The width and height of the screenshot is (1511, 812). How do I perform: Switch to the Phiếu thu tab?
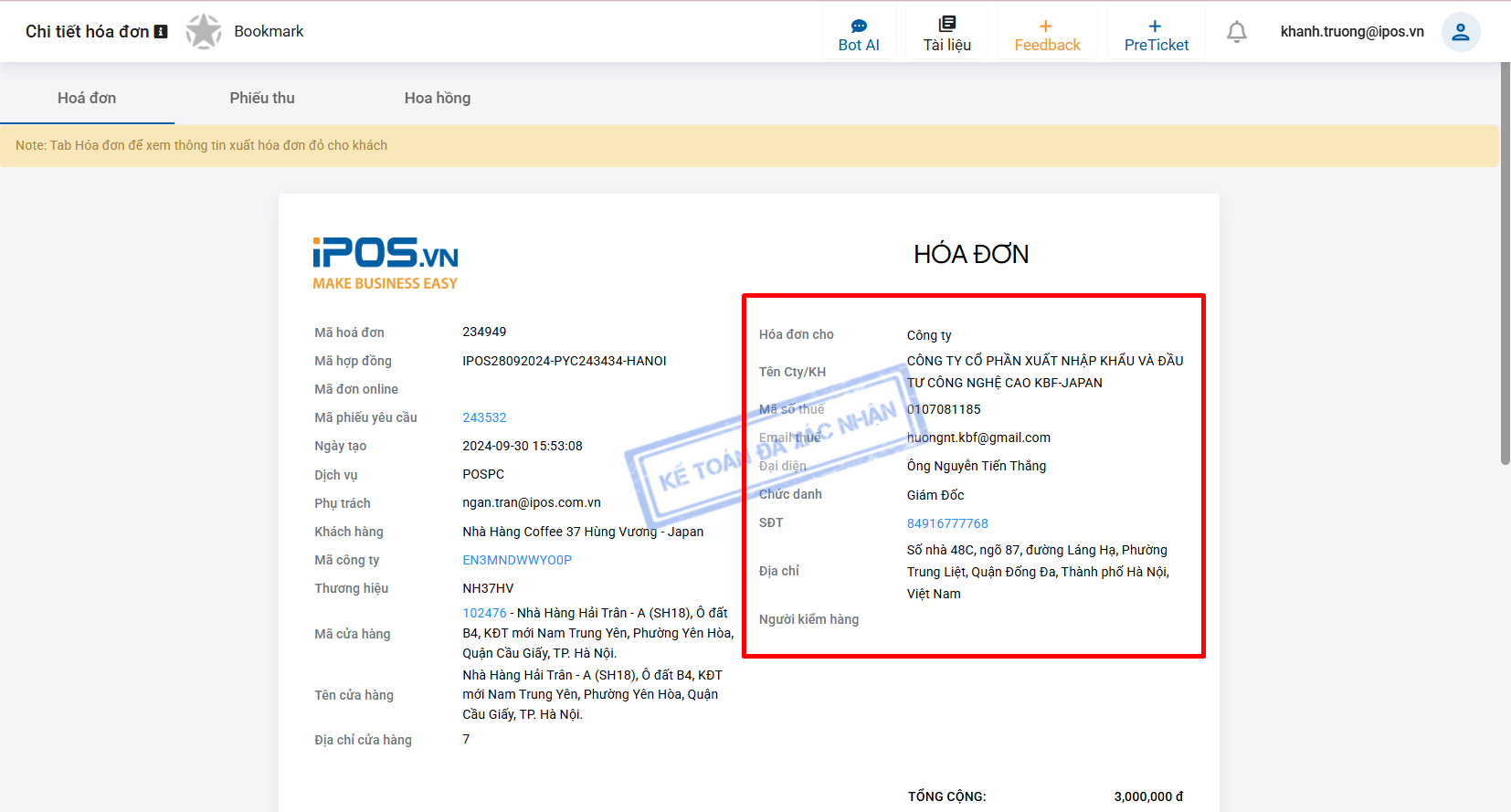[x=262, y=98]
